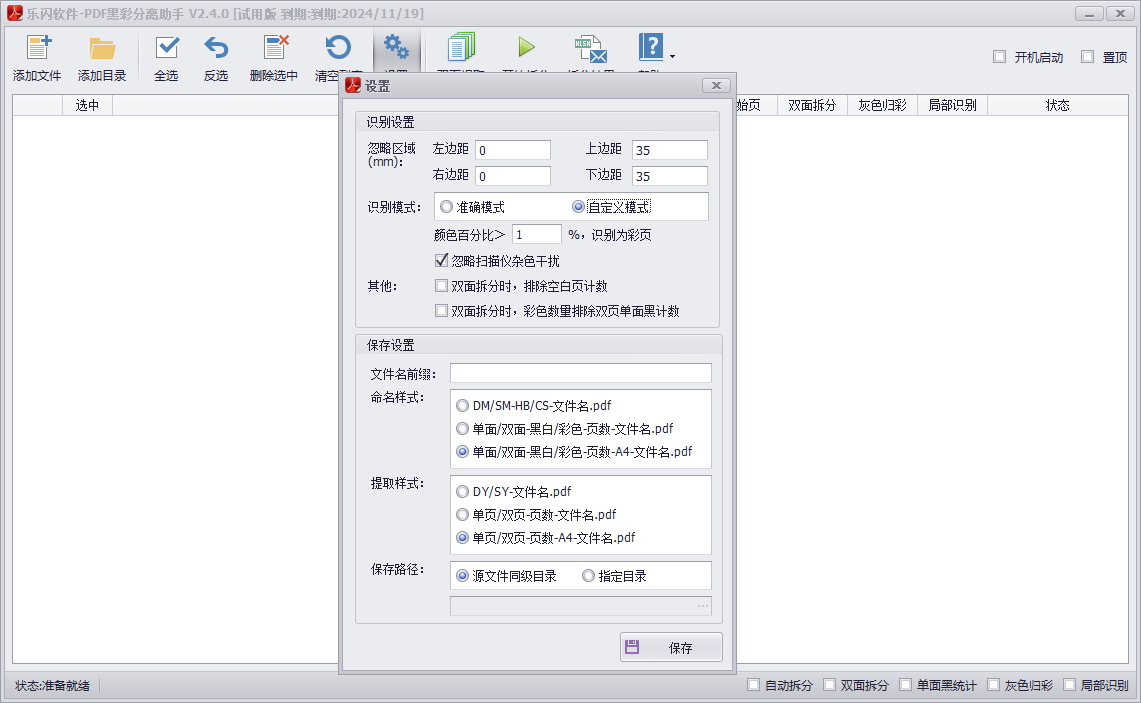
Task: Click the 保存设置 section heading
Action: (x=391, y=345)
